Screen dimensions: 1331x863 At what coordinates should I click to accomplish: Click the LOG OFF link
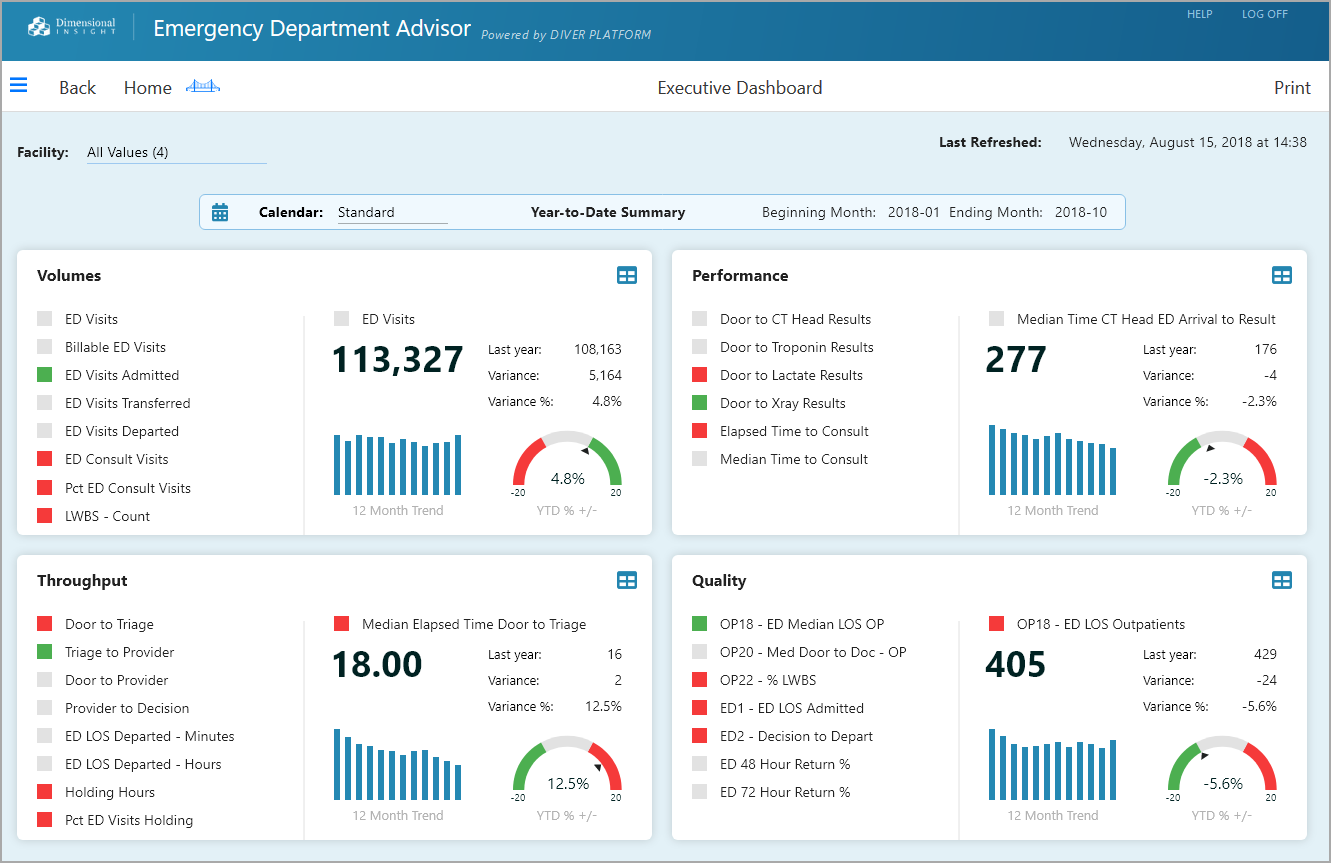click(x=1265, y=14)
